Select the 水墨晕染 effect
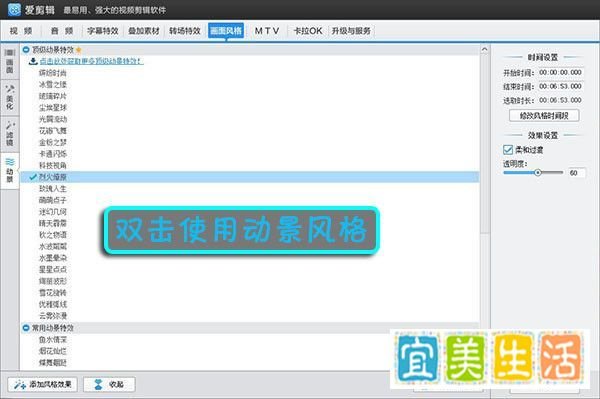This screenshot has height=399, width=600. tap(52, 258)
